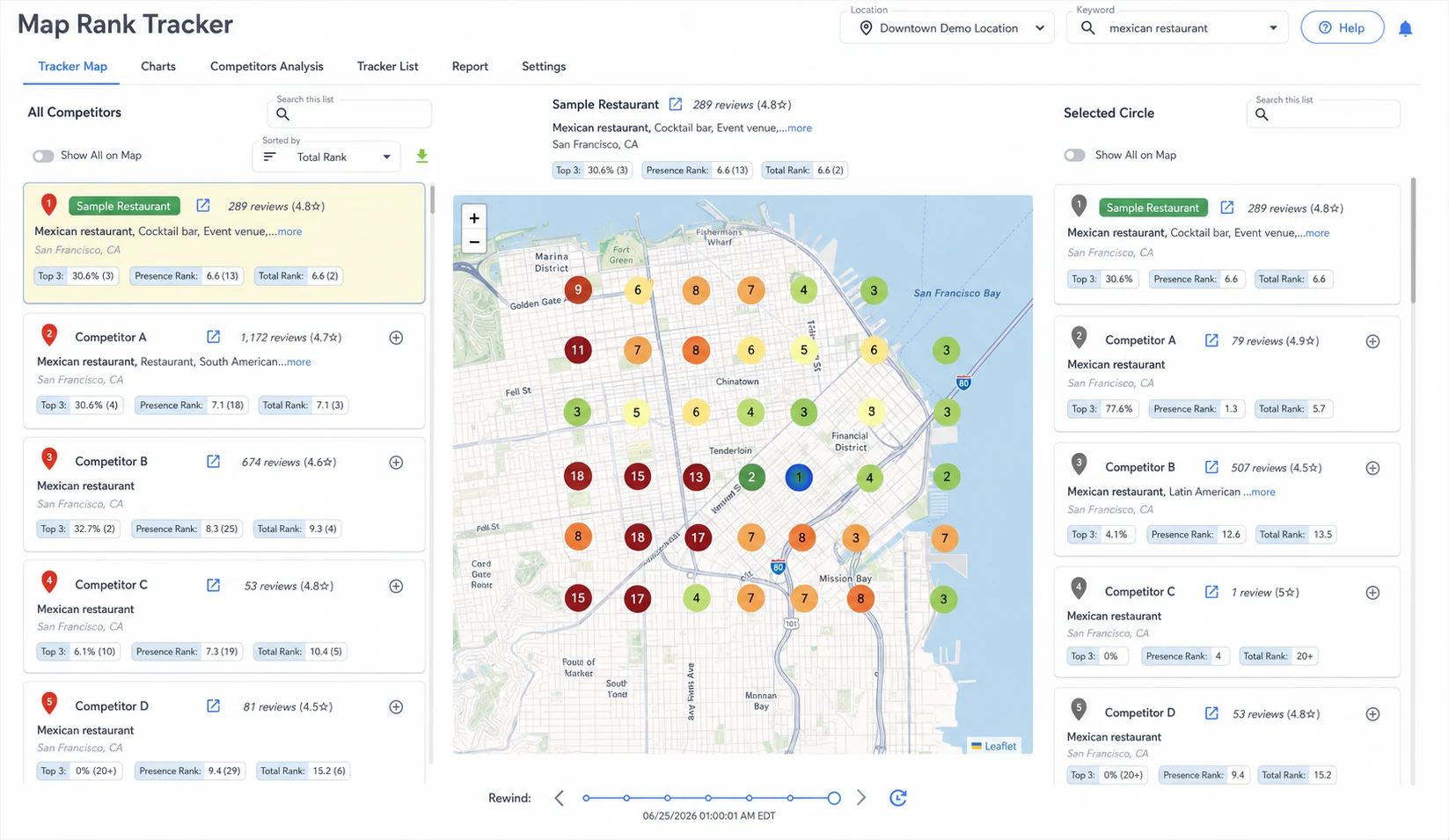Viewport: 1449px width, 840px height.
Task: Expand more categories under map header
Action: [x=799, y=128]
